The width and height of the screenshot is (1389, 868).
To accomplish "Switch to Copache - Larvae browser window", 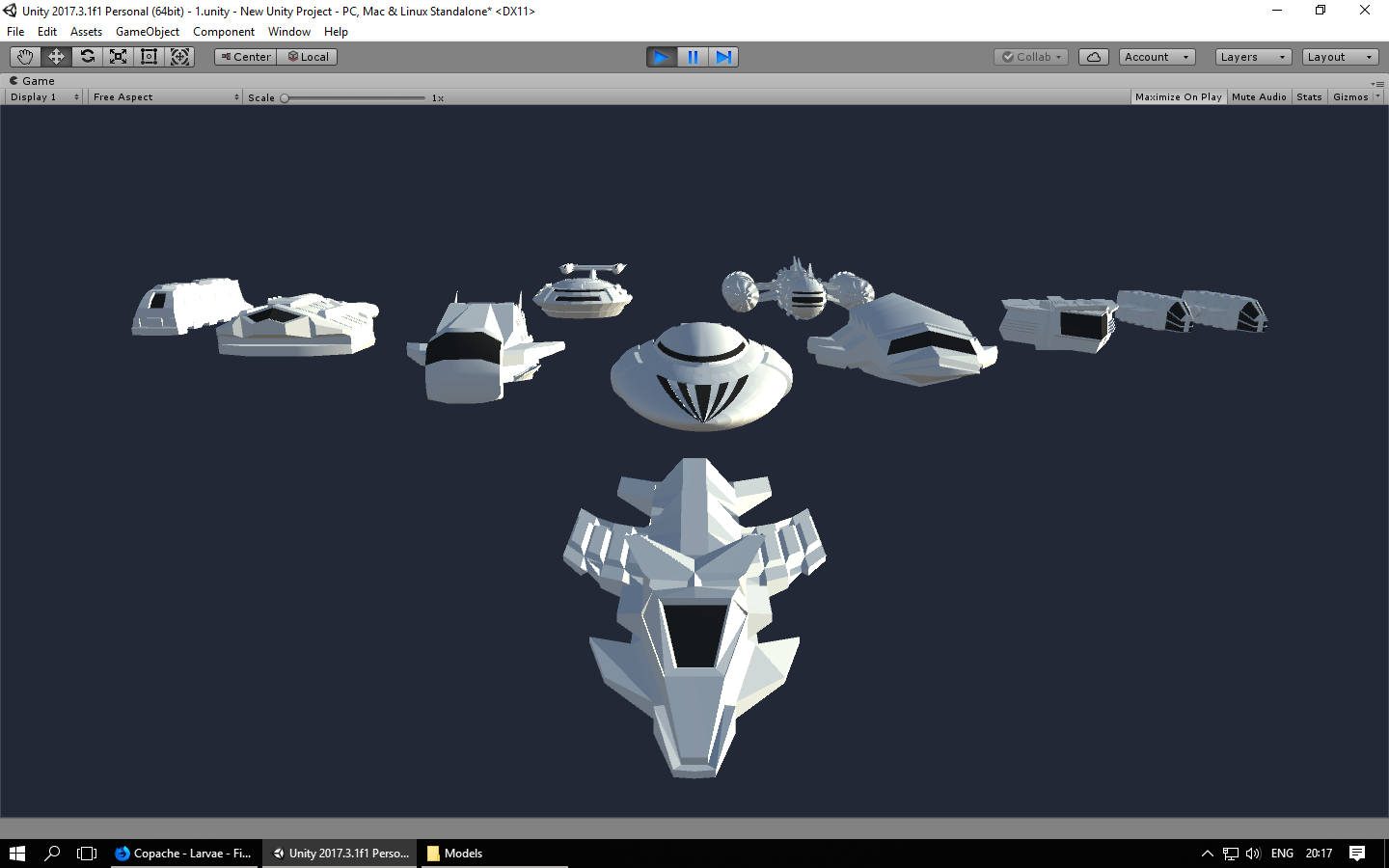I will [184, 854].
